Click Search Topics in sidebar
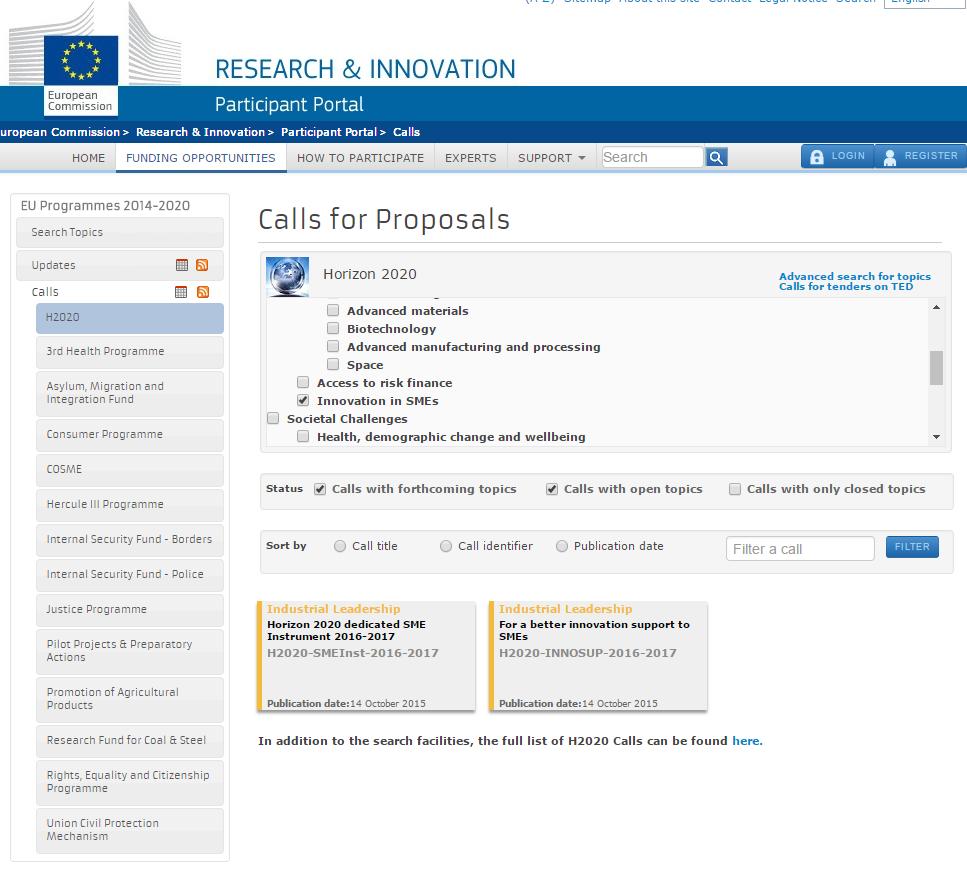This screenshot has height=875, width=967. (x=120, y=232)
